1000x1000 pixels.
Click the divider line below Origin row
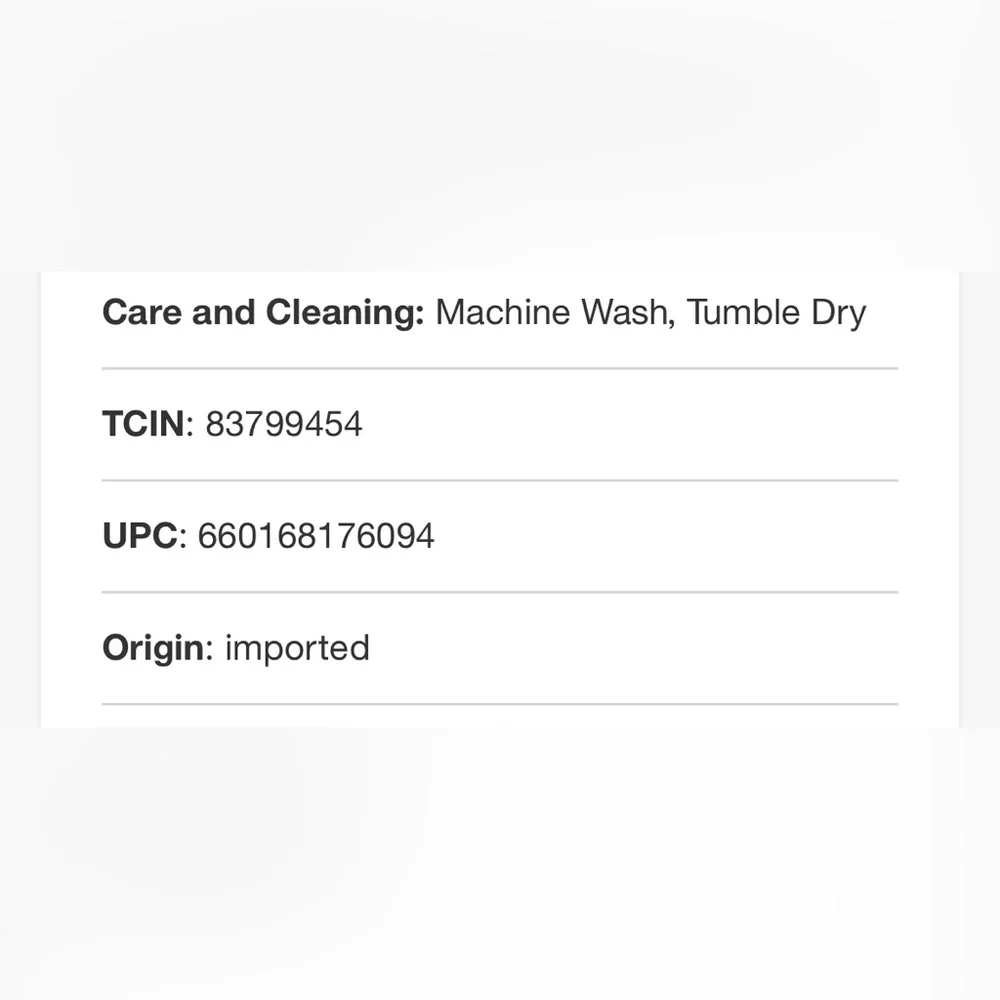click(500, 704)
